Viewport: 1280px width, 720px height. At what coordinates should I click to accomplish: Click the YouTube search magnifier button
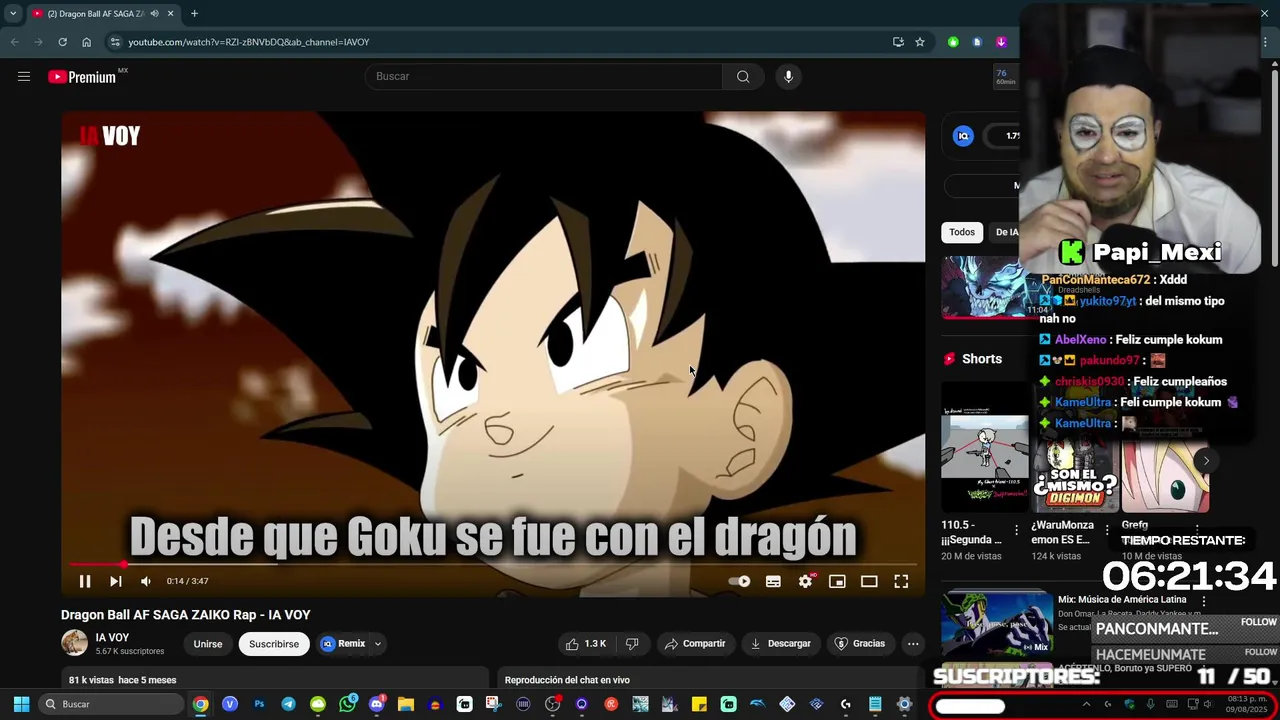click(743, 76)
